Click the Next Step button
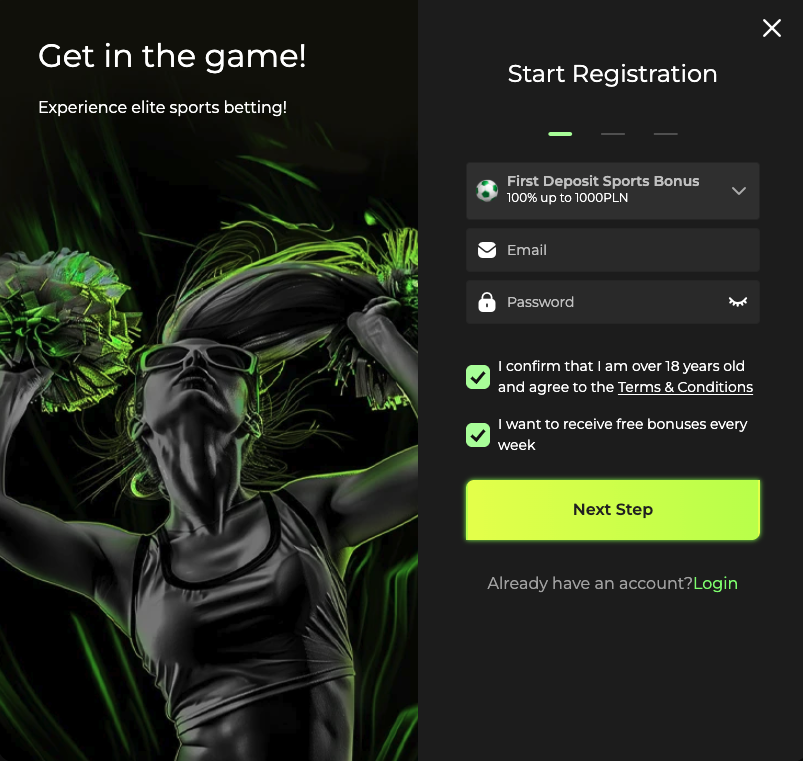803x761 pixels. tap(612, 510)
